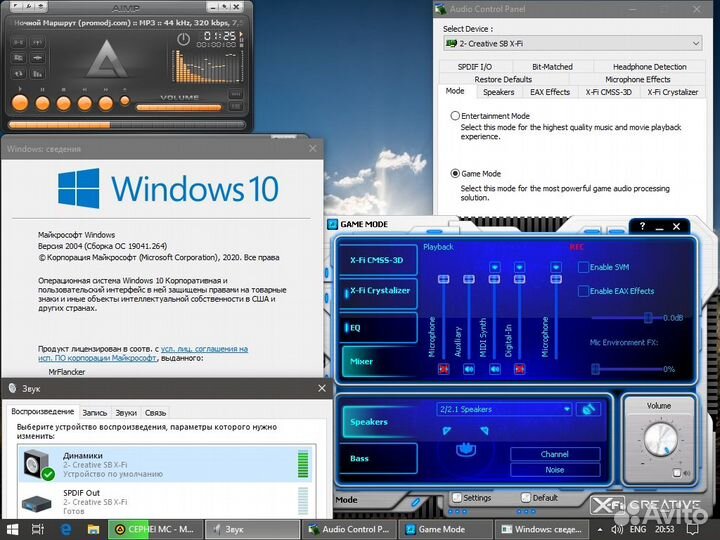
Task: Open Game Mode Settings button
Action: coord(472,498)
